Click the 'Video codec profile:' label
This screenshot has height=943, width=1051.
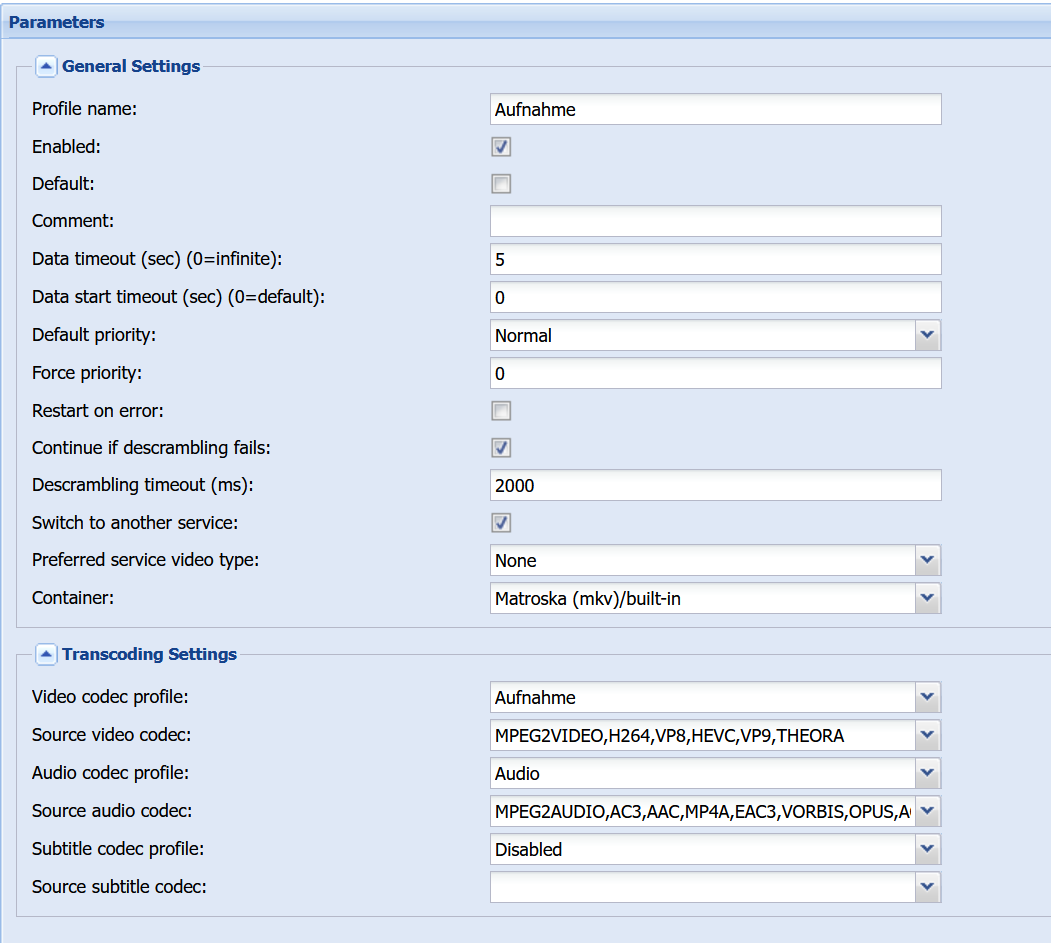[111, 697]
